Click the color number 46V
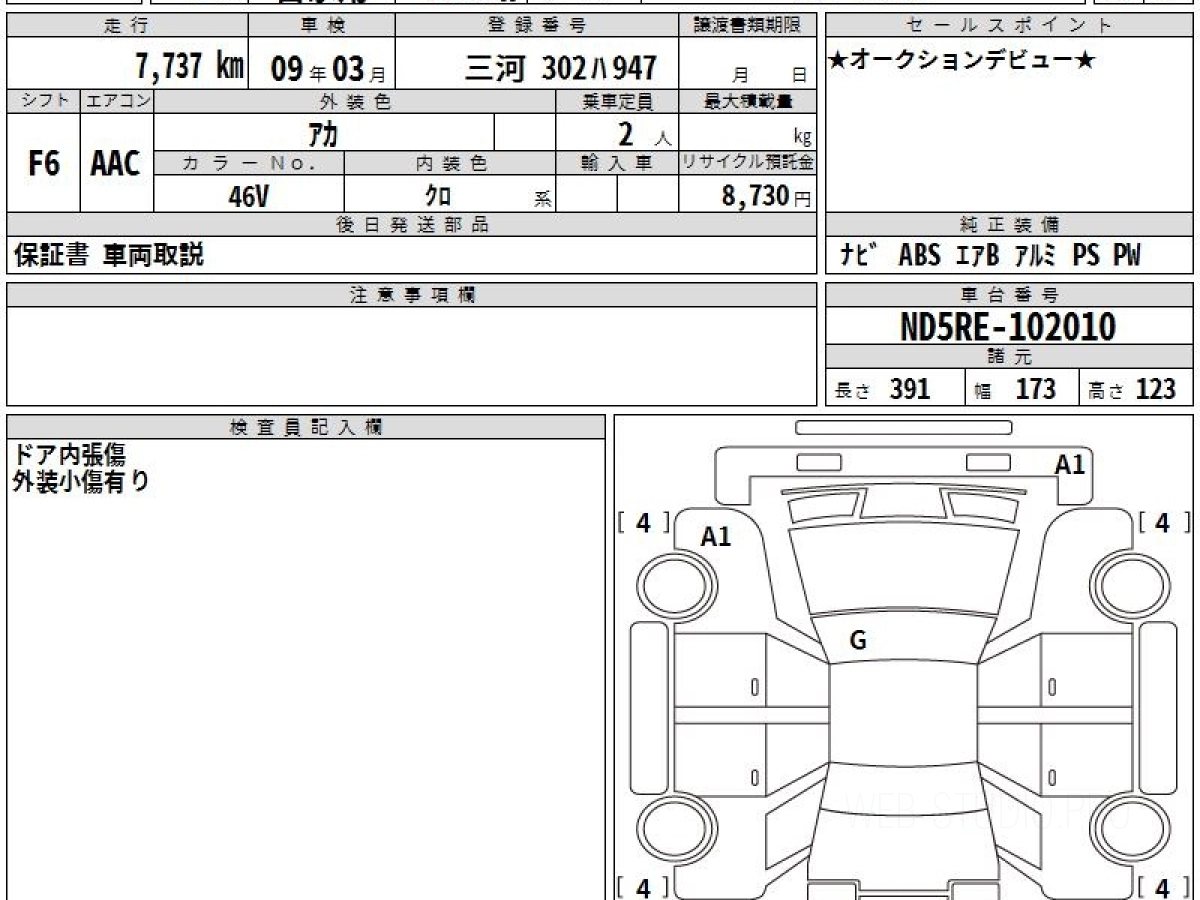This screenshot has width=1200, height=900. 248,197
